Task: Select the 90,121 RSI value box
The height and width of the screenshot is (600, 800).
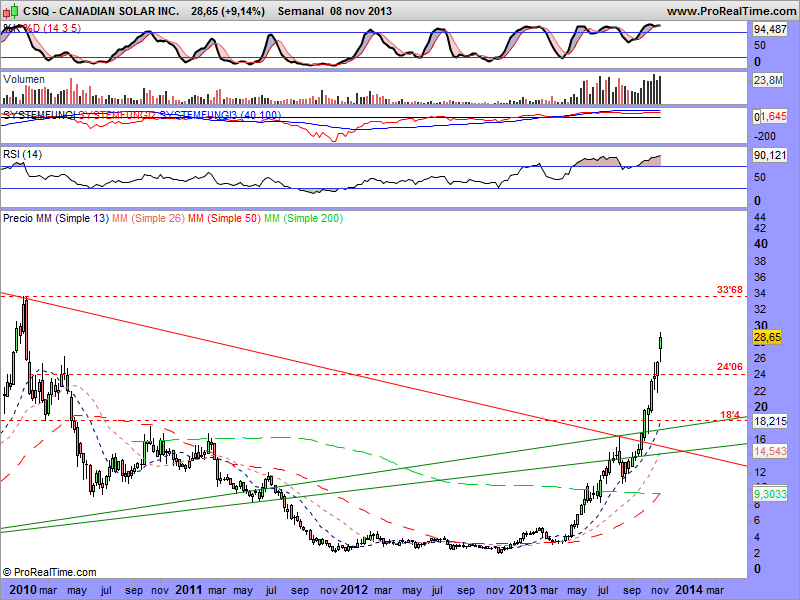Action: 770,155
